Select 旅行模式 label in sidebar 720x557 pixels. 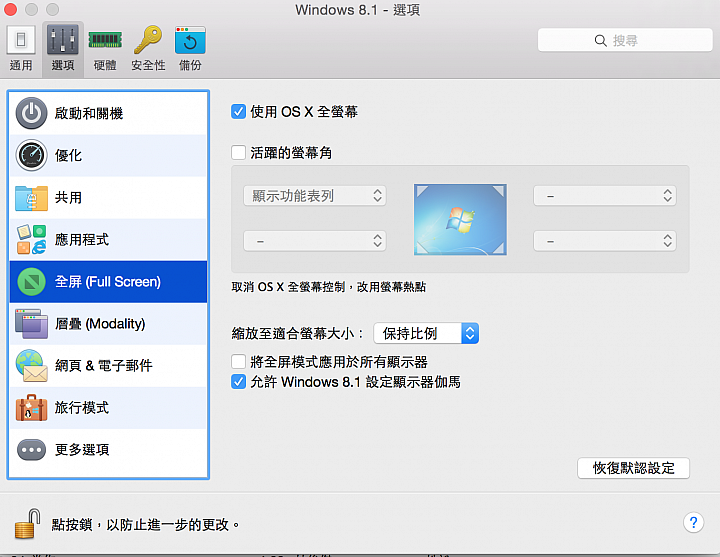(x=82, y=408)
